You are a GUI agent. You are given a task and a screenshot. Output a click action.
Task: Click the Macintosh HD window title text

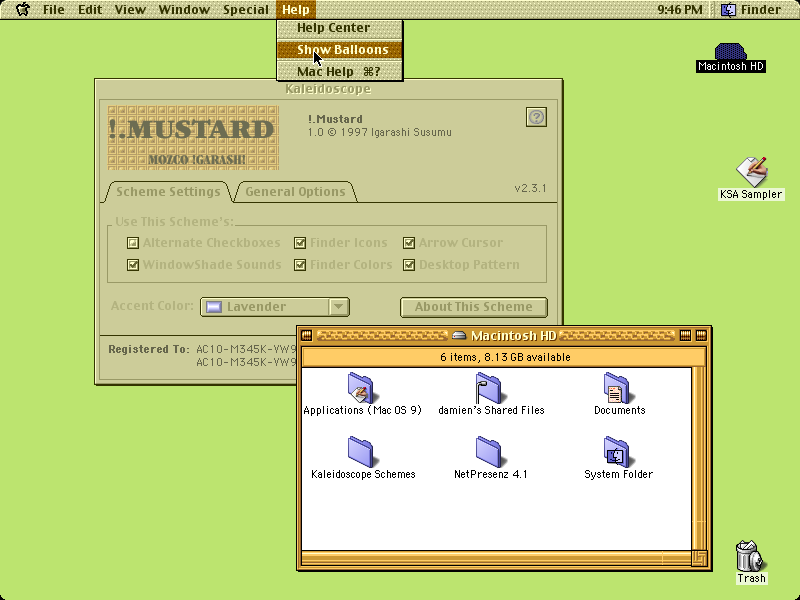click(x=513, y=336)
